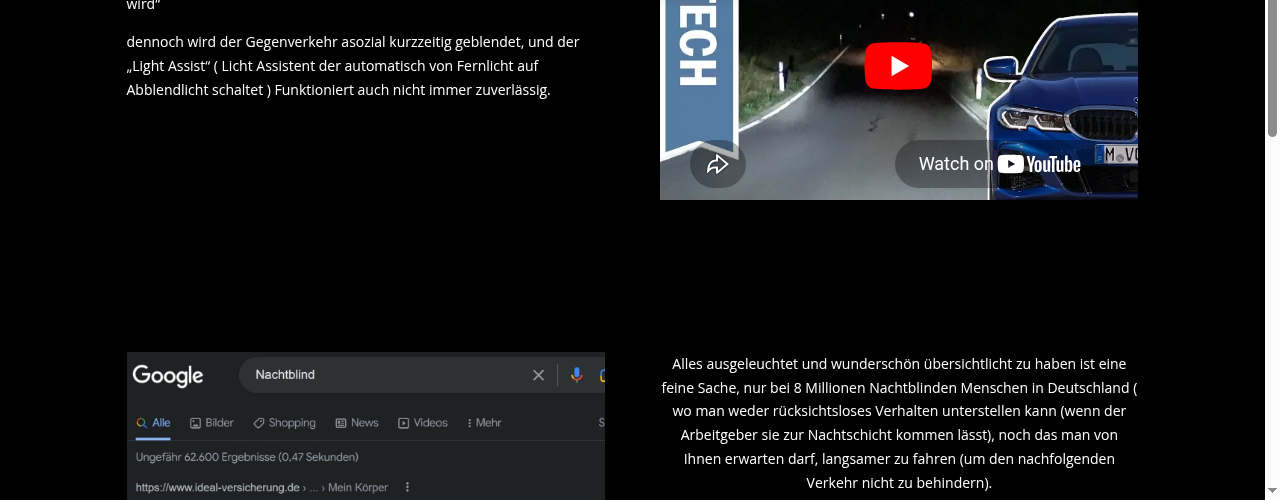Click the share arrow icon on video

[x=717, y=164]
